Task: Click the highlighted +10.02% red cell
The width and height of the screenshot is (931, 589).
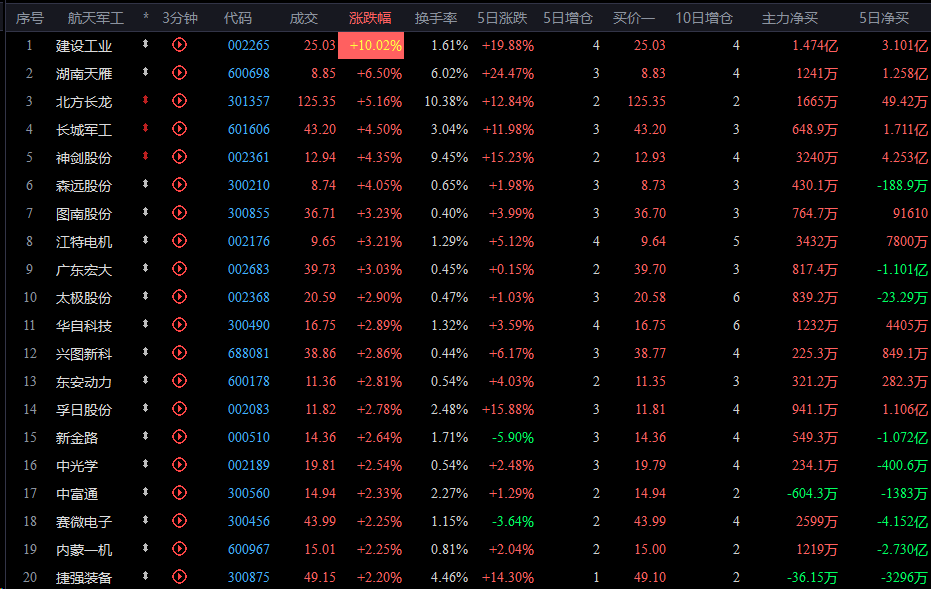Action: pos(371,45)
